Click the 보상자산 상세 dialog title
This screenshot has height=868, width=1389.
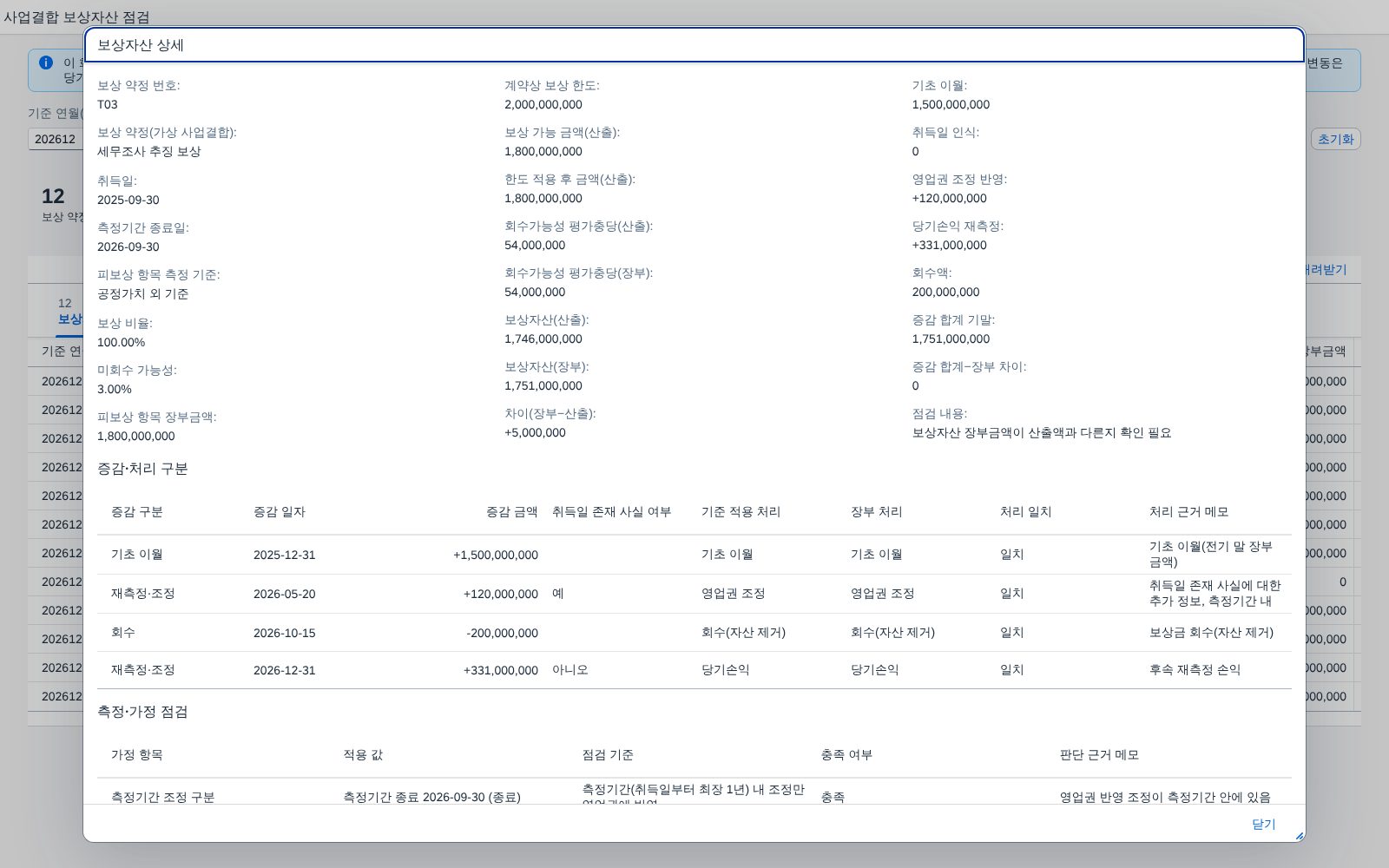coord(141,45)
